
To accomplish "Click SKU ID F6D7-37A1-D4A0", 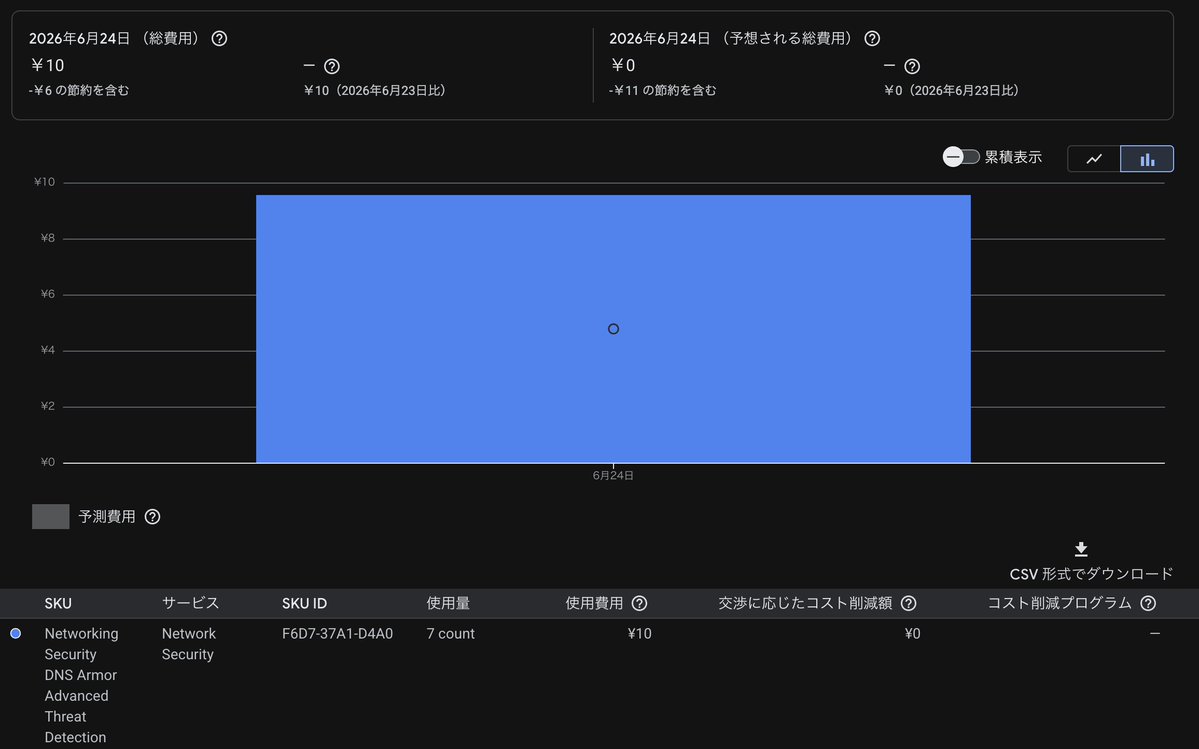I will click(337, 634).
